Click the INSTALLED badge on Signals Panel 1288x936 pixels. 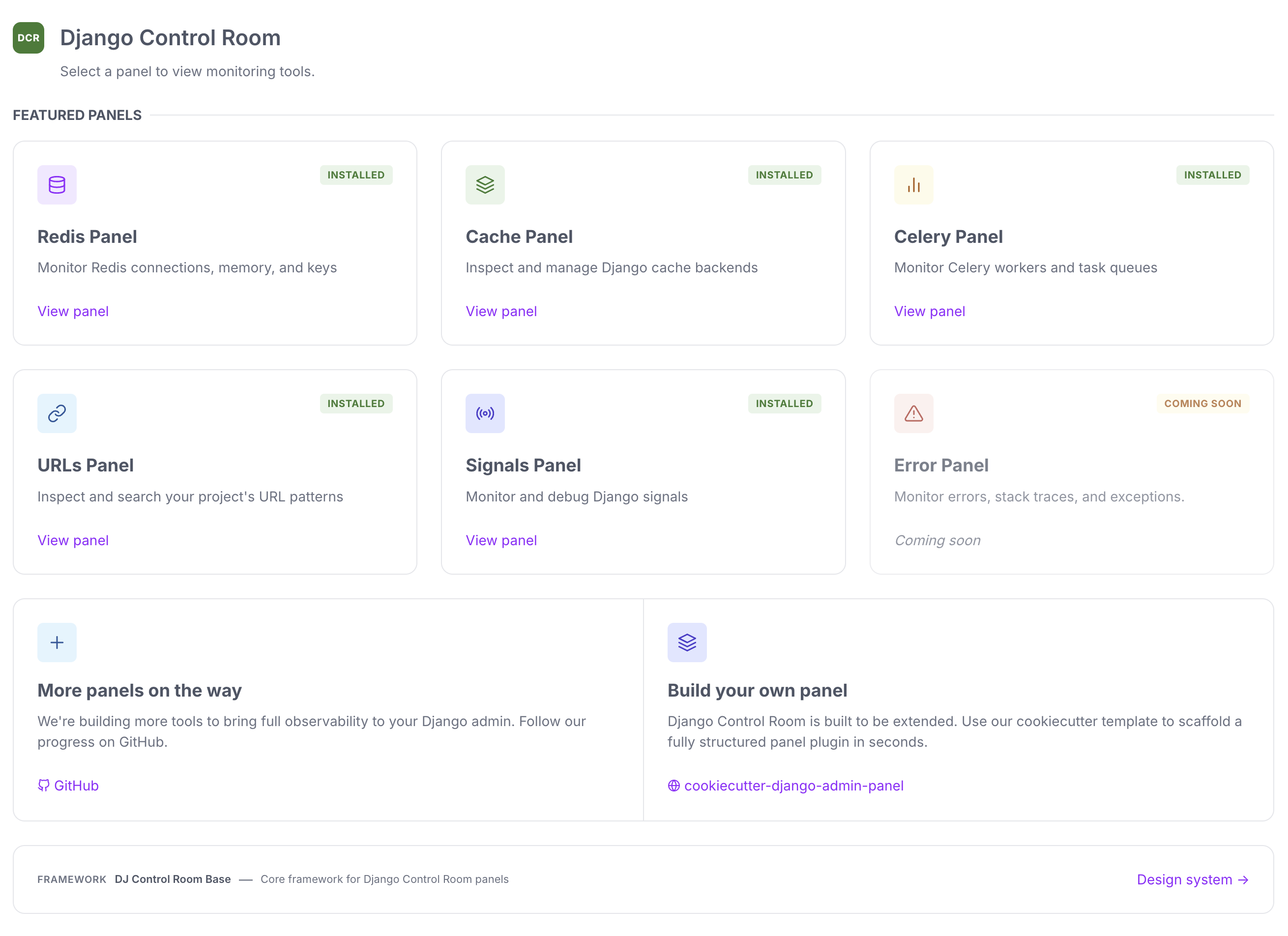784,404
